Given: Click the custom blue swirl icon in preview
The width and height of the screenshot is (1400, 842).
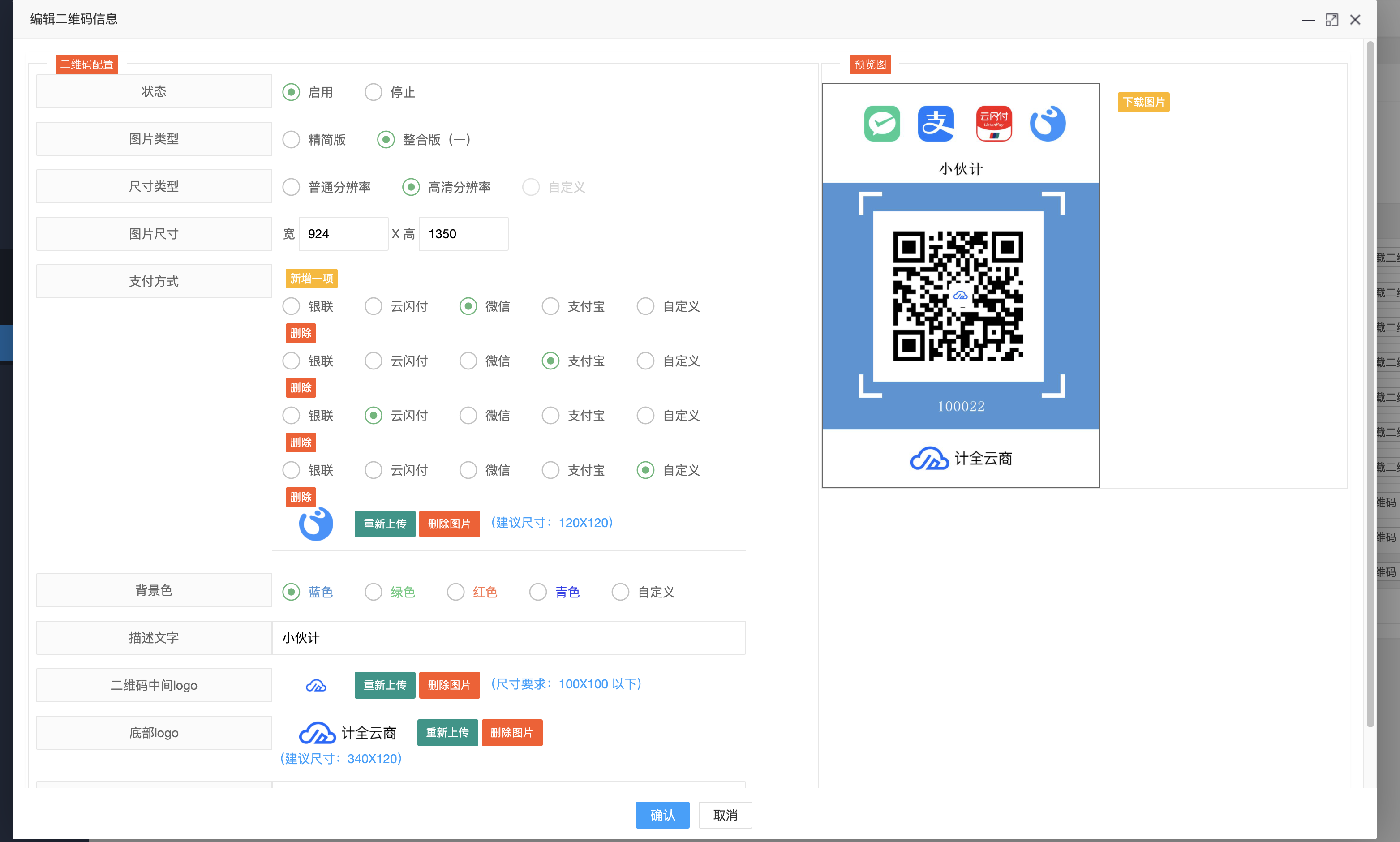Looking at the screenshot, I should [x=1048, y=124].
